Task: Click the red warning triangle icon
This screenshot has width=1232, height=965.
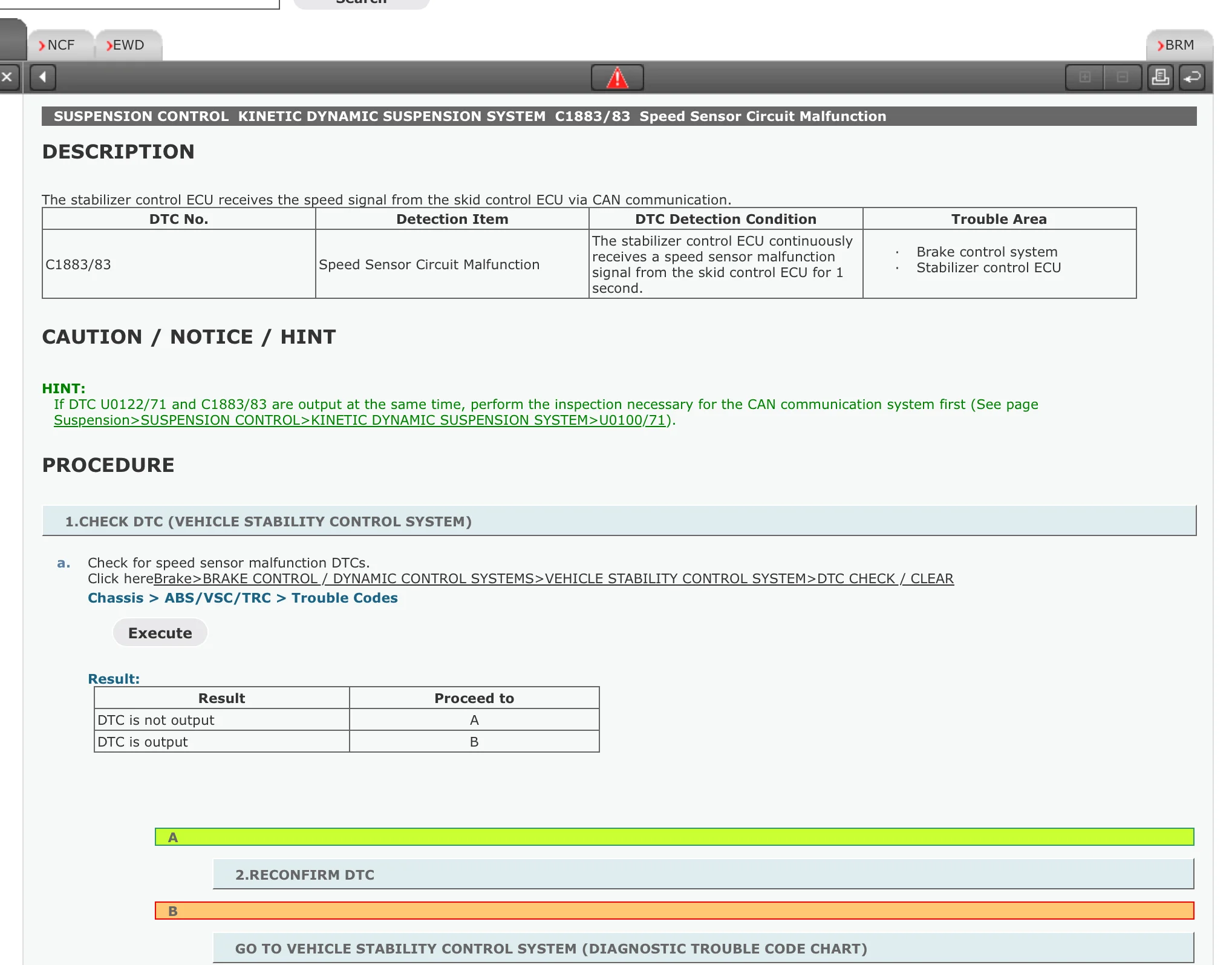Action: (617, 77)
